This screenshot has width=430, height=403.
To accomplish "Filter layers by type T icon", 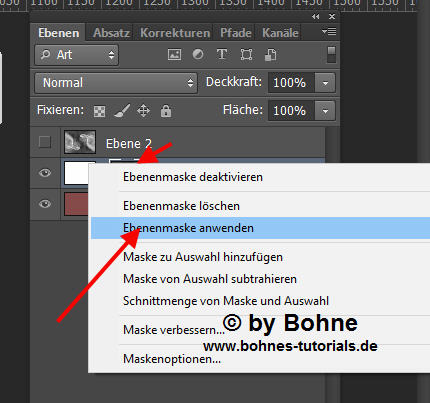I will tap(222, 54).
